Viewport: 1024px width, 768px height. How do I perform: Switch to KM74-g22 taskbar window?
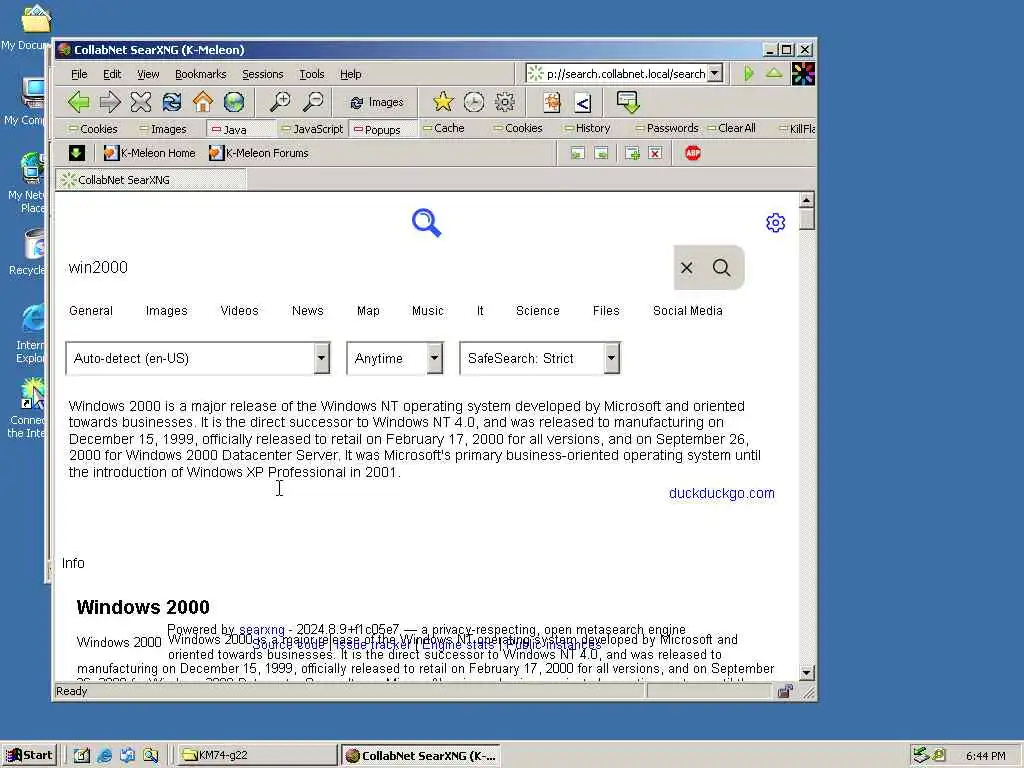pyautogui.click(x=257, y=755)
